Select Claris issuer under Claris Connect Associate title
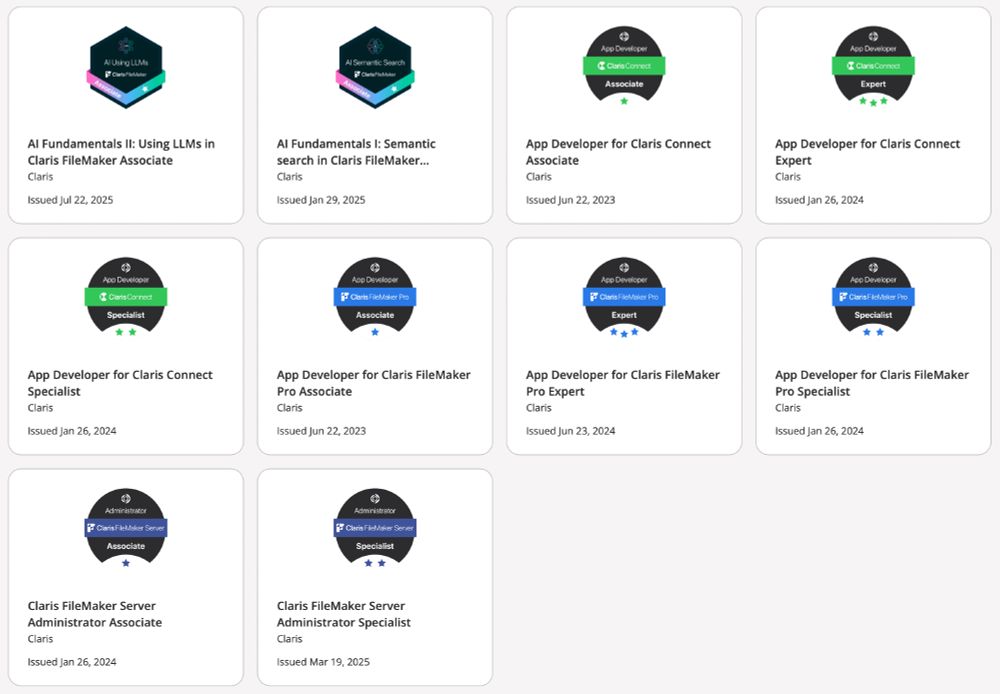The height and width of the screenshot is (694, 1000). click(x=539, y=177)
